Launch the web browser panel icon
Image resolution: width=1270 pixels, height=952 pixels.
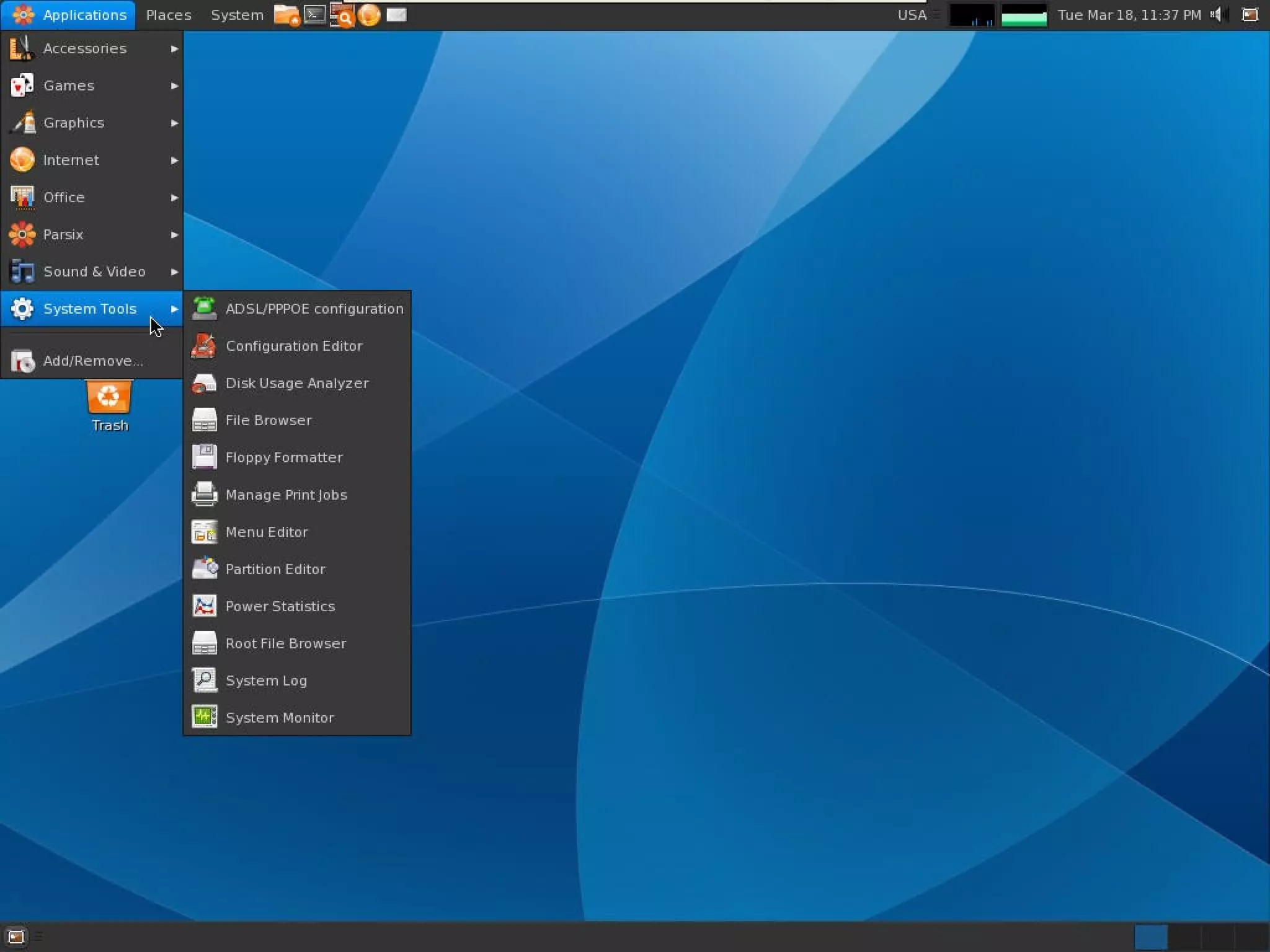click(x=369, y=15)
